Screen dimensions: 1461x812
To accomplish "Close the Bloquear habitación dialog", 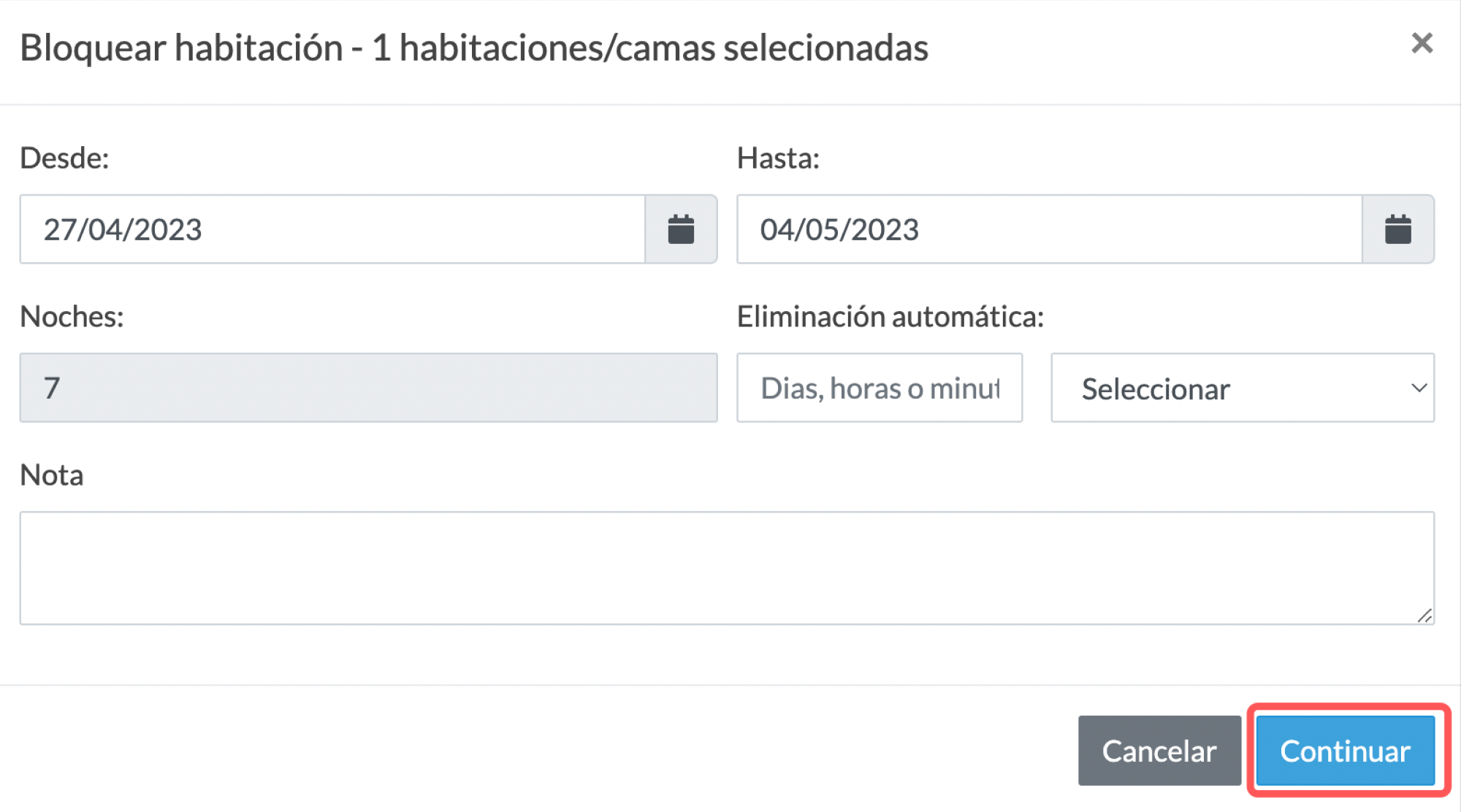I will 1422,44.
